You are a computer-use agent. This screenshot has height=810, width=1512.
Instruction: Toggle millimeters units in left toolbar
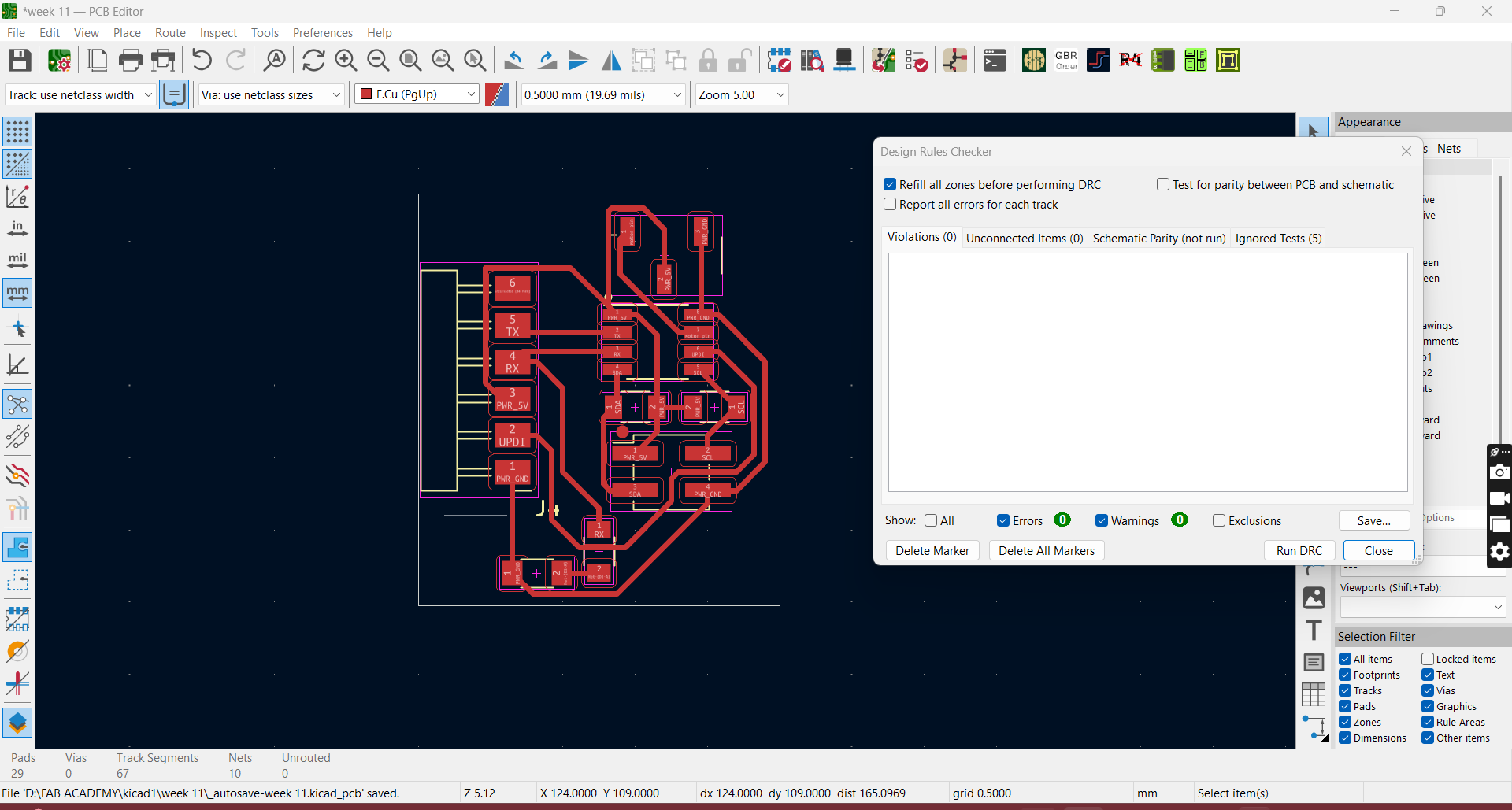click(x=17, y=293)
